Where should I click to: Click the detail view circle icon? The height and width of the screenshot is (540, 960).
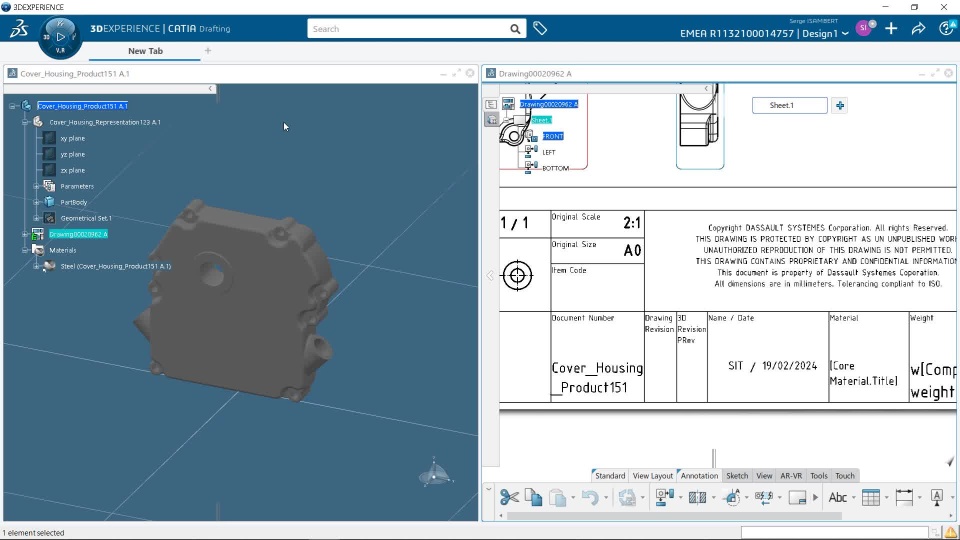pos(732,497)
